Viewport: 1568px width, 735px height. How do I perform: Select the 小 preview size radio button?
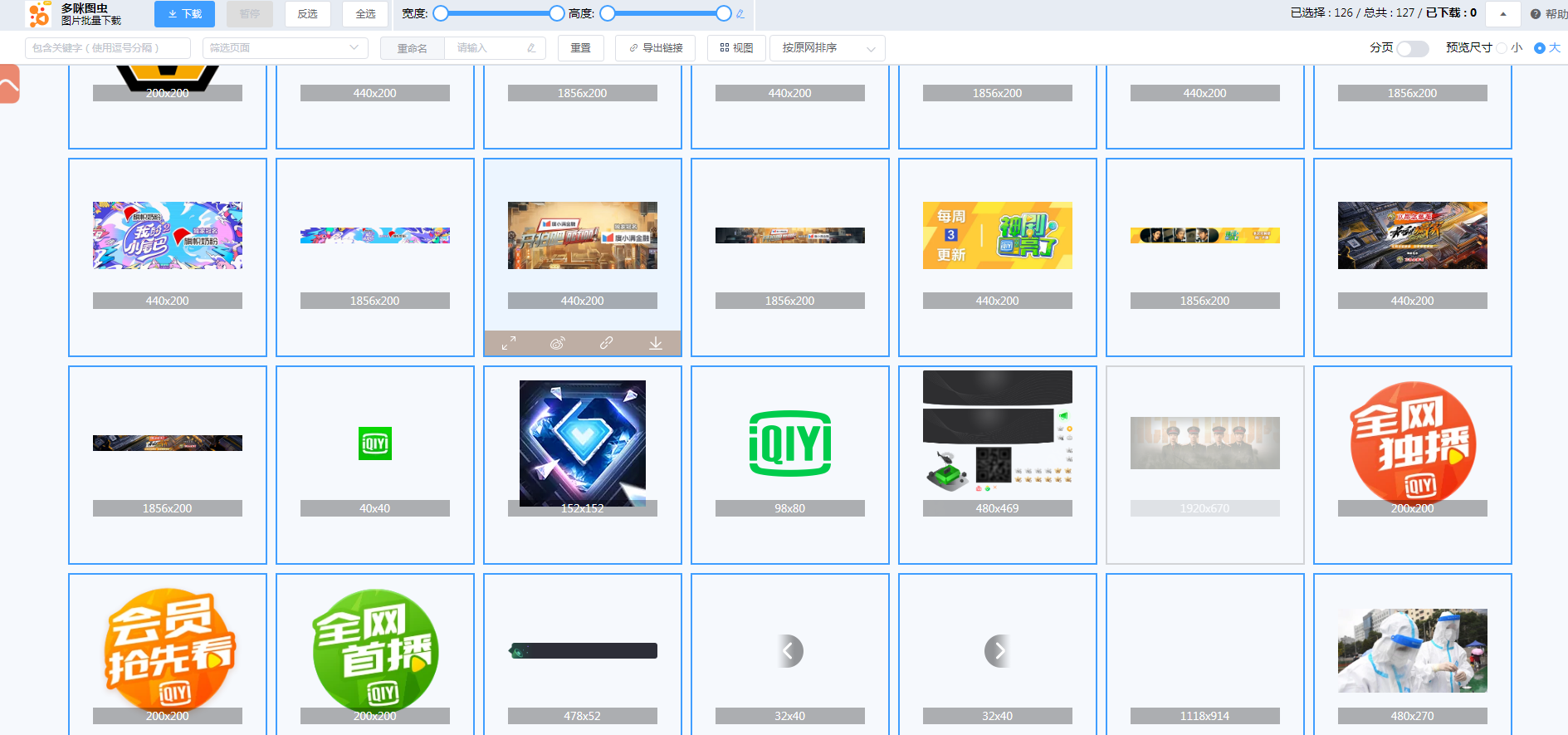[1502, 48]
